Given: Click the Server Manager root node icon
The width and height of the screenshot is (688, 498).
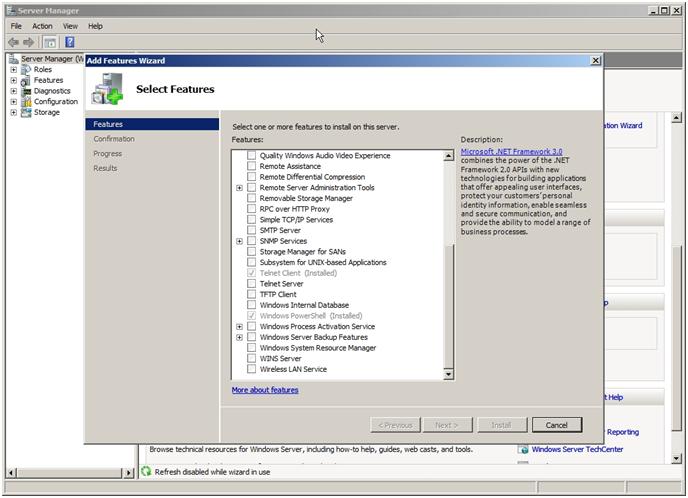Looking at the screenshot, I should click(x=14, y=59).
